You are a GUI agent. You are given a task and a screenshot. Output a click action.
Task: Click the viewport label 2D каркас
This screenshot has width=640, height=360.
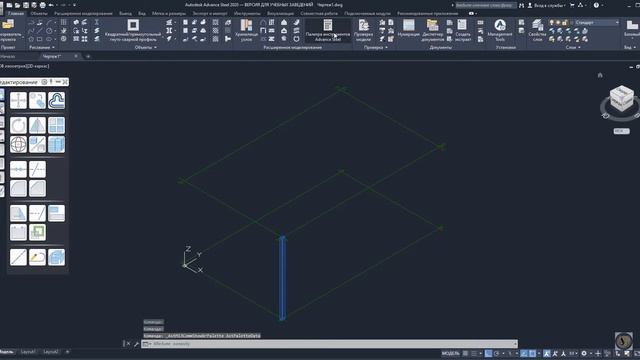click(37, 66)
